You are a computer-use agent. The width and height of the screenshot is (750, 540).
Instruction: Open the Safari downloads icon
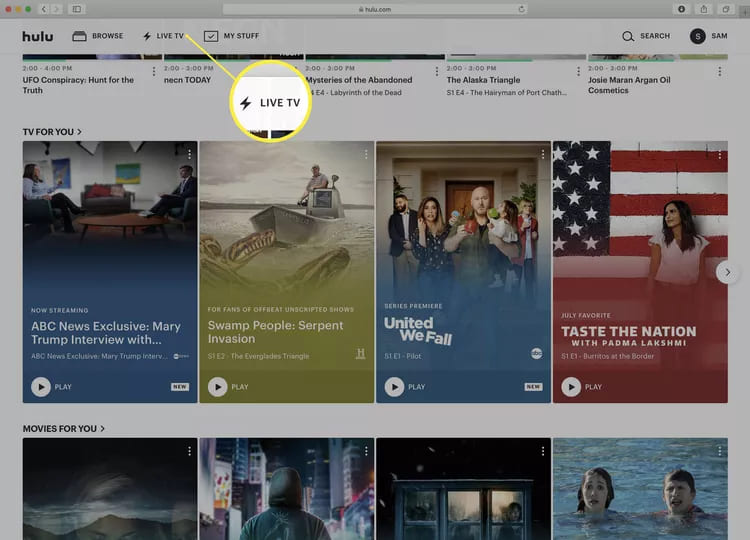pyautogui.click(x=681, y=9)
